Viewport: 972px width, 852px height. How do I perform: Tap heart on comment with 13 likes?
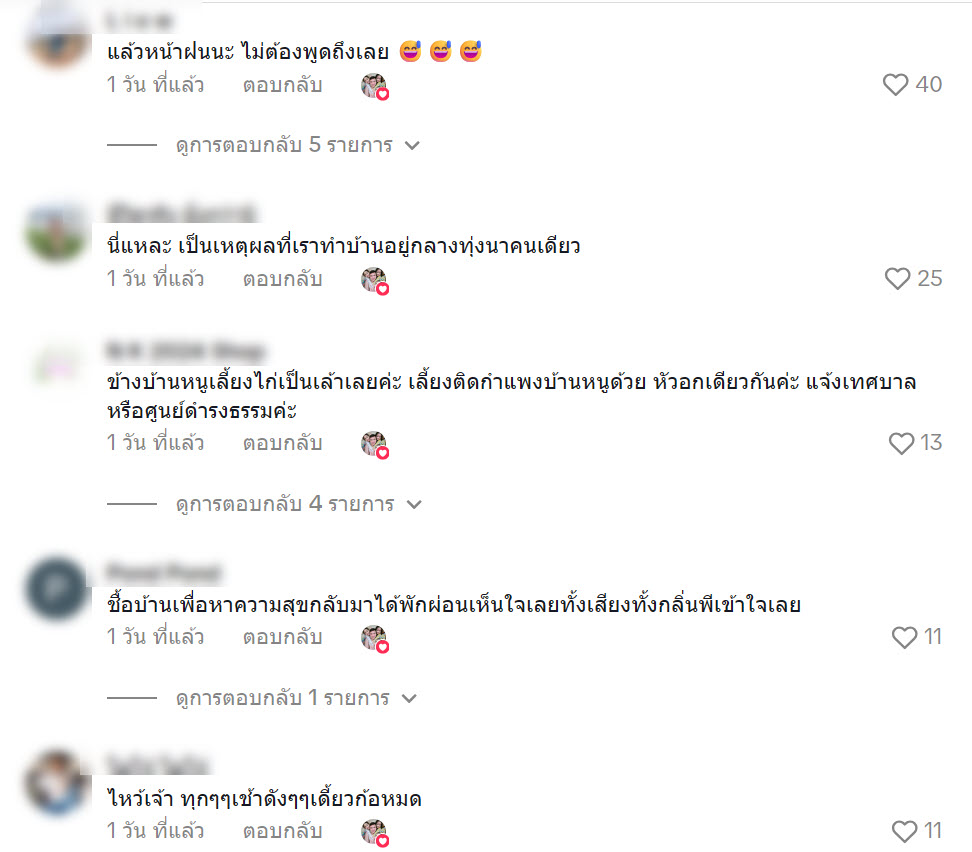901,443
